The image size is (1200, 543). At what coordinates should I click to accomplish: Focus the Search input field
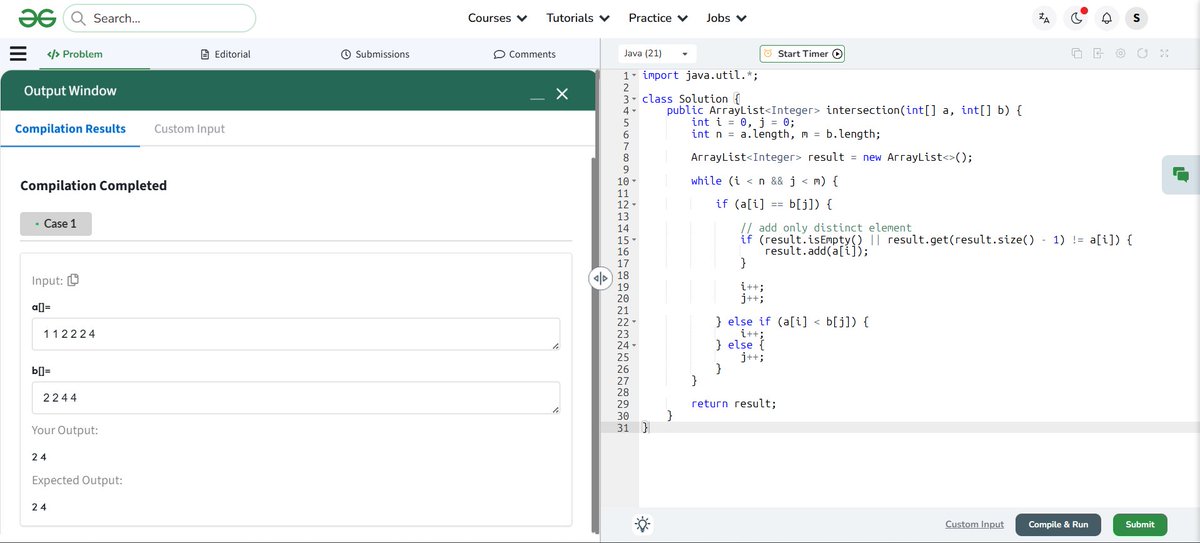pos(160,18)
